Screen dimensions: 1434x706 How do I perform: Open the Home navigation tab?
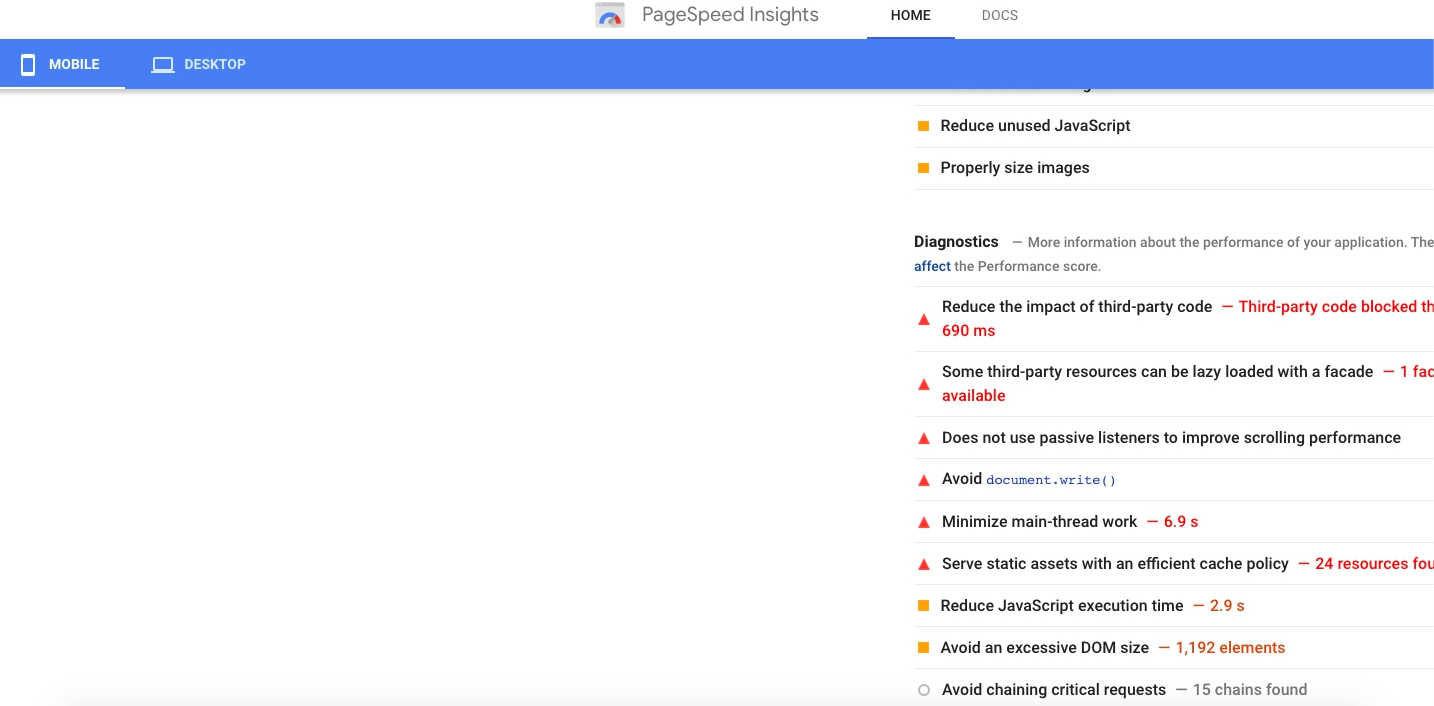[x=910, y=16]
